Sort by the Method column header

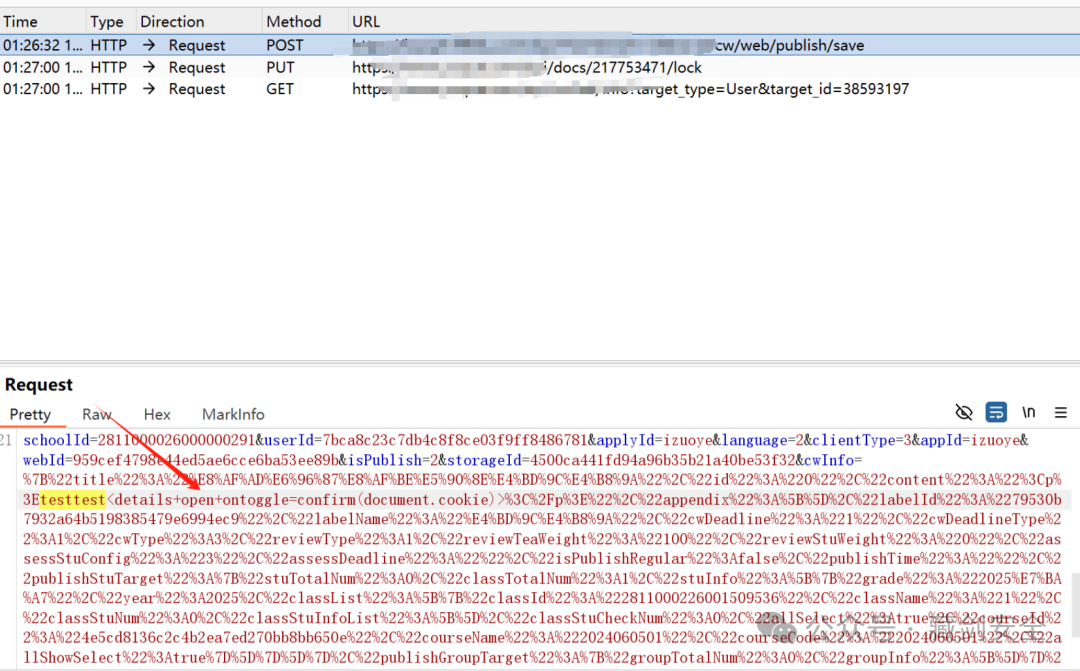point(293,21)
